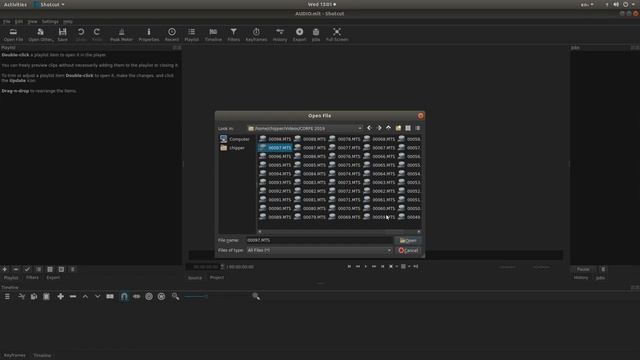
Task: Open the Settings menu
Action: pos(50,22)
